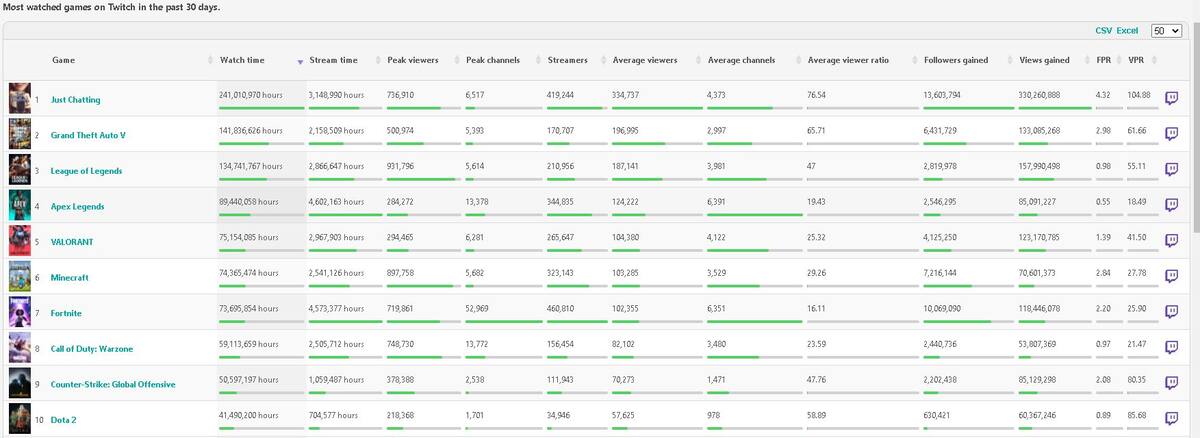Screen dimensions: 1200x438
Task: Click the Call of Duty: Warzone box art
Action: click(x=20, y=347)
